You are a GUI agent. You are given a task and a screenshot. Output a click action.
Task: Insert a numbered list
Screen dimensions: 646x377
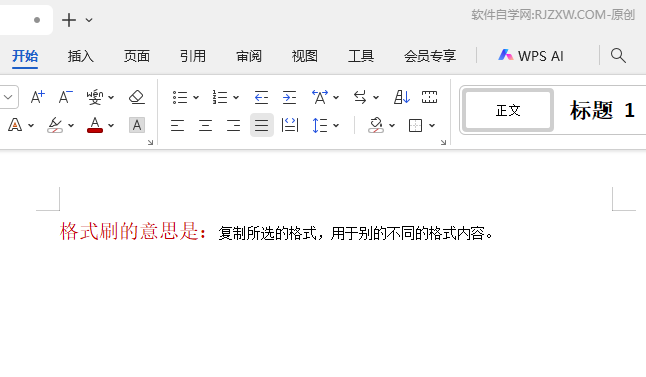point(220,97)
